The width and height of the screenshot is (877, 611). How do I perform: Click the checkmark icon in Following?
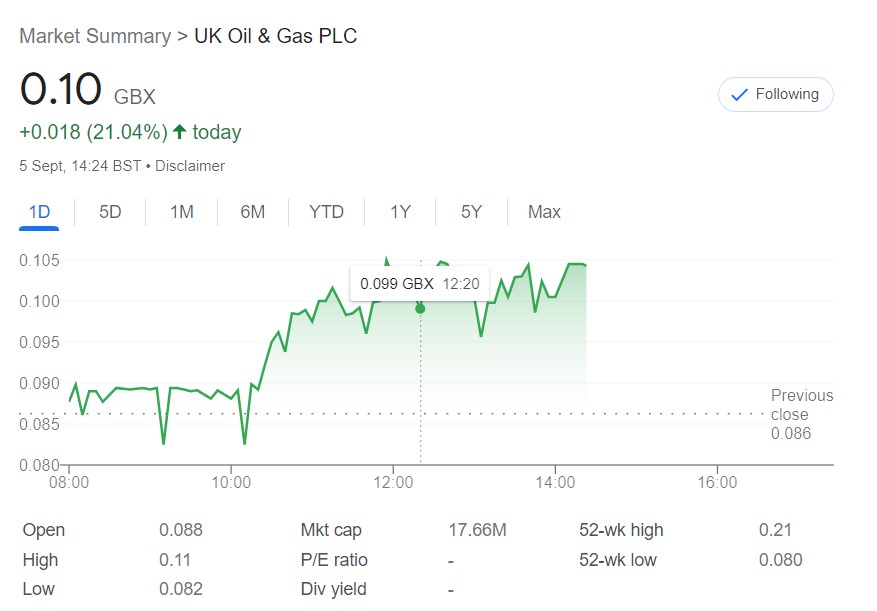740,95
